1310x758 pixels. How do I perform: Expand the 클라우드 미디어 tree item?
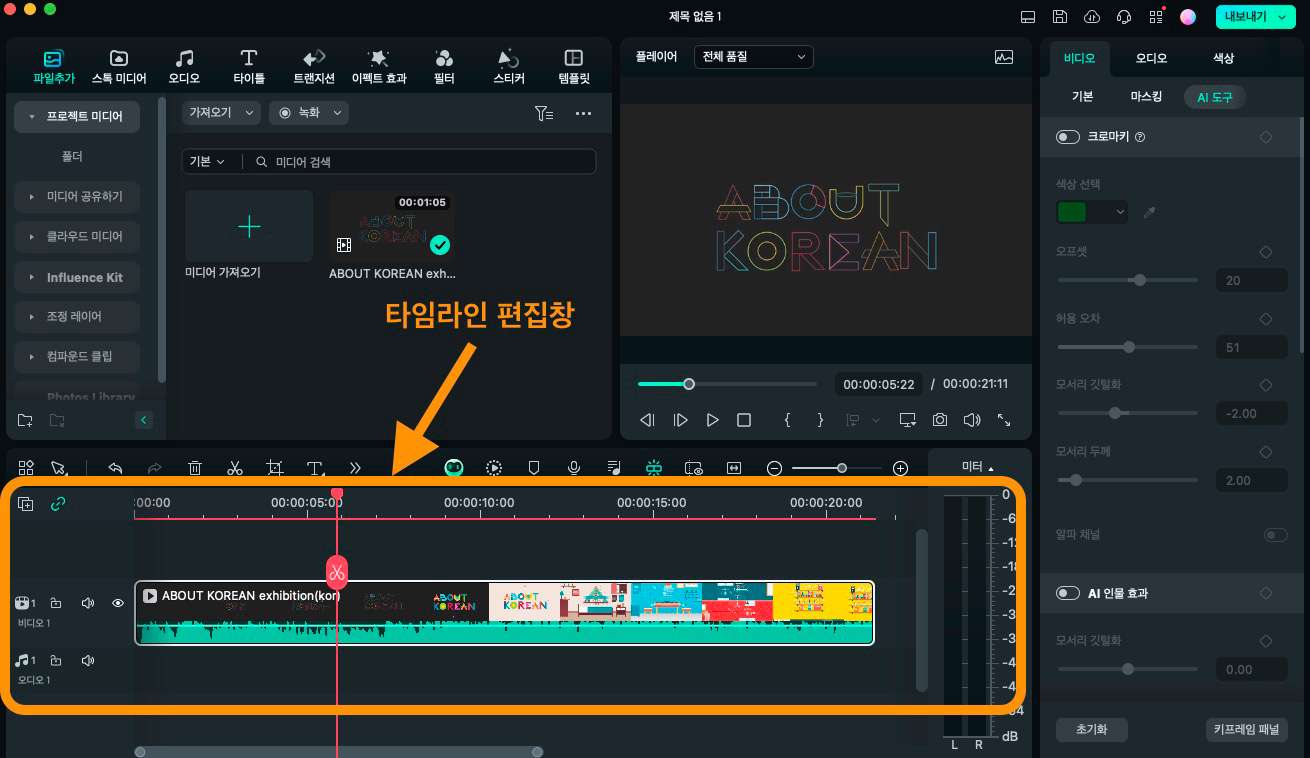(x=77, y=236)
